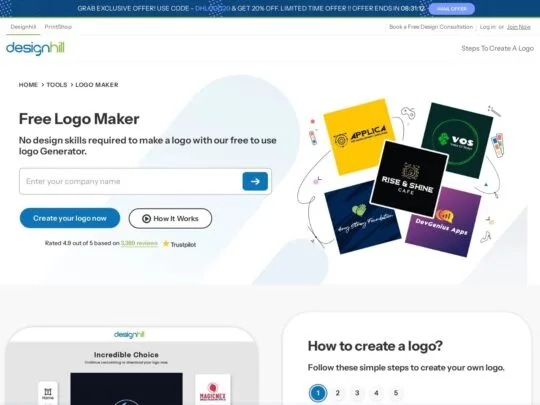The height and width of the screenshot is (405, 540).
Task: Click the Trustpilot star icon
Action: 166,244
